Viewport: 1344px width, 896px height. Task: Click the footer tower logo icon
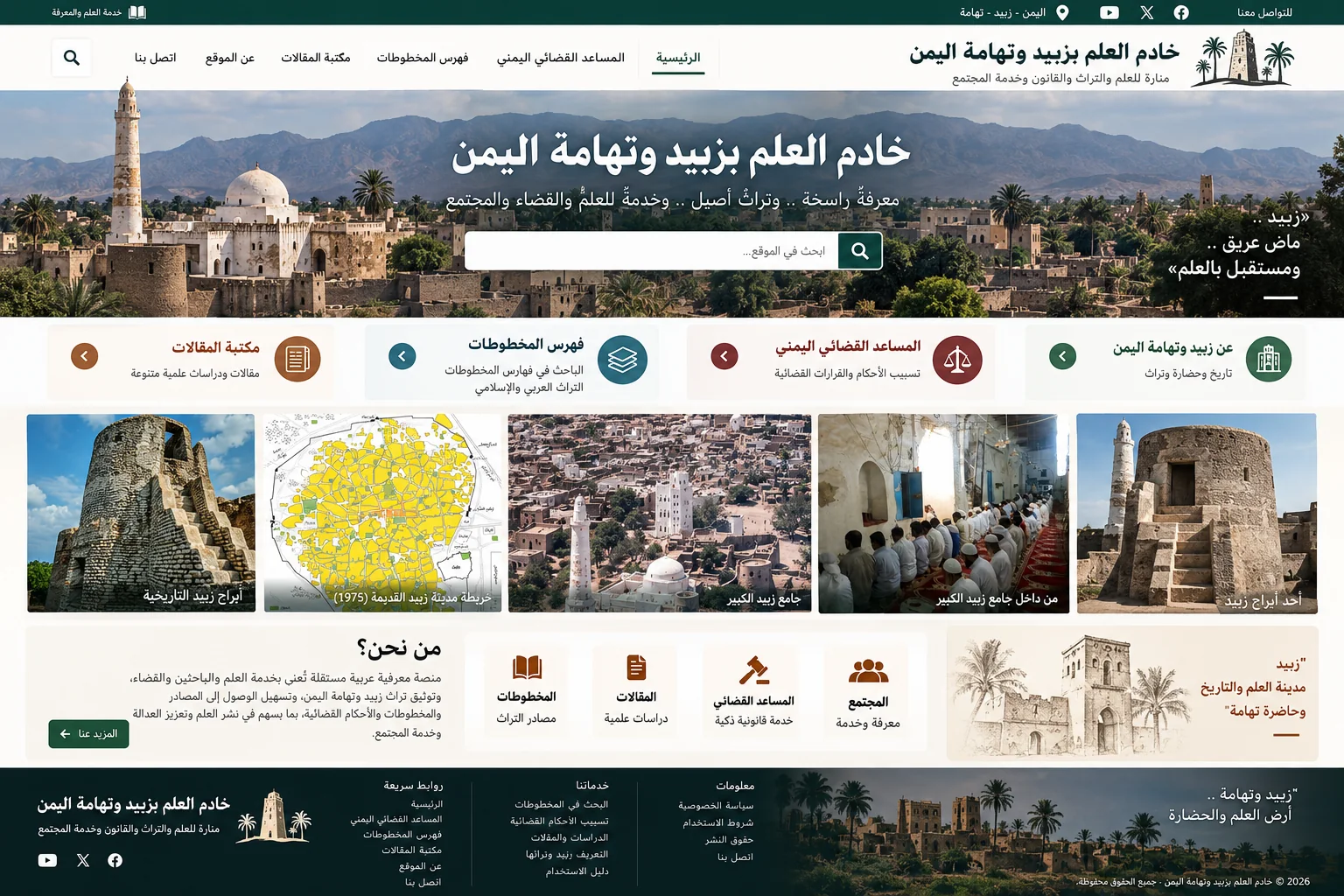(x=274, y=816)
